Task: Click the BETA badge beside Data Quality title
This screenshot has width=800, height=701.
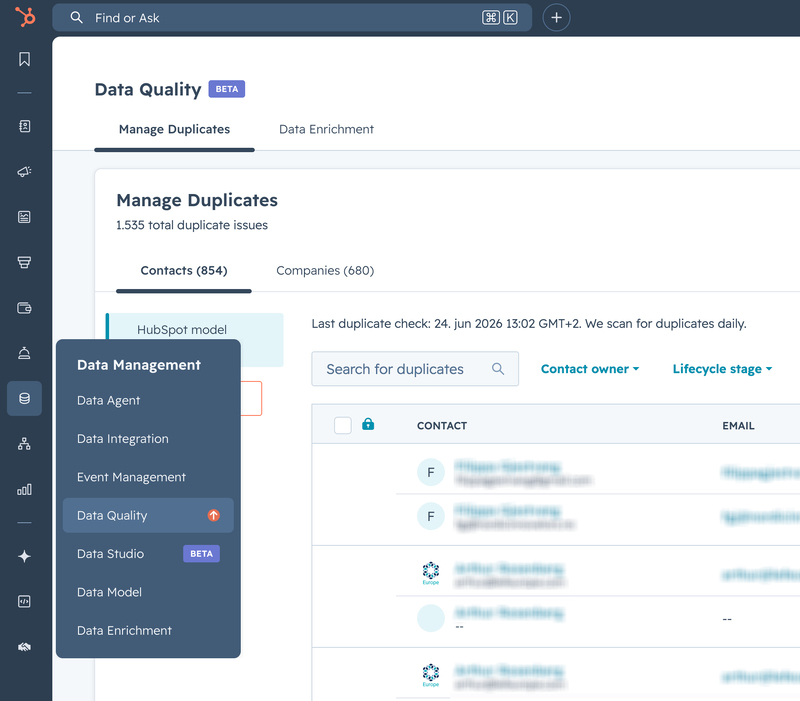Action: tap(227, 89)
